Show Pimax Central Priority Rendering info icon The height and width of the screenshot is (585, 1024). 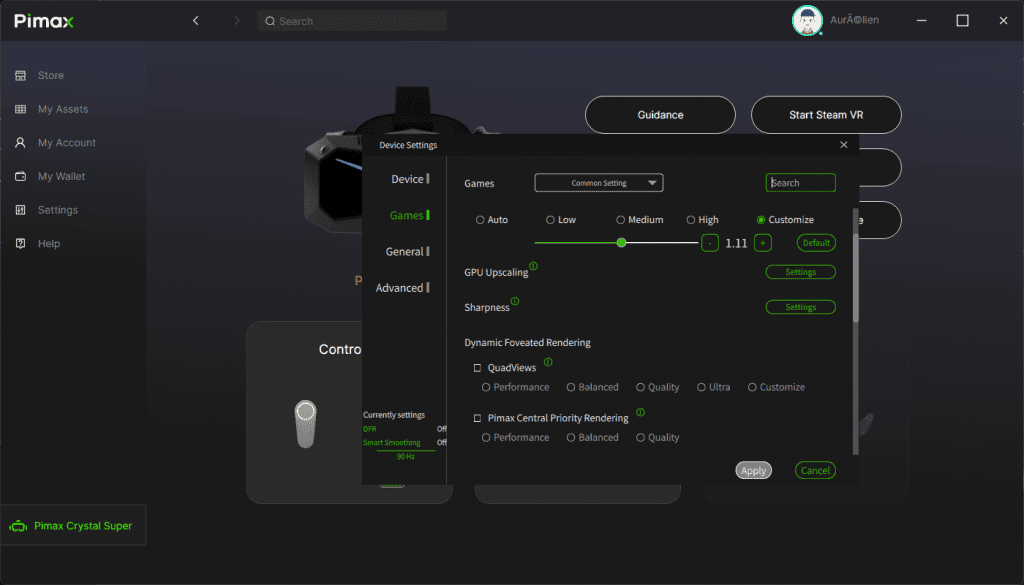640,412
